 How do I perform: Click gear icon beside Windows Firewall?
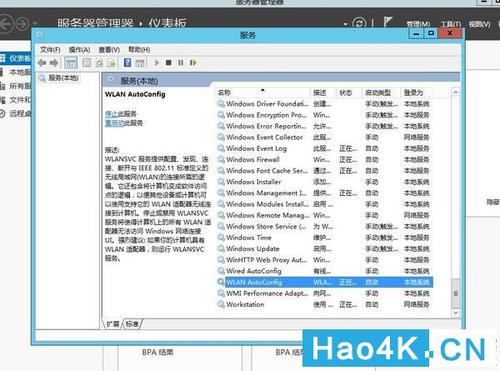tap(221, 159)
